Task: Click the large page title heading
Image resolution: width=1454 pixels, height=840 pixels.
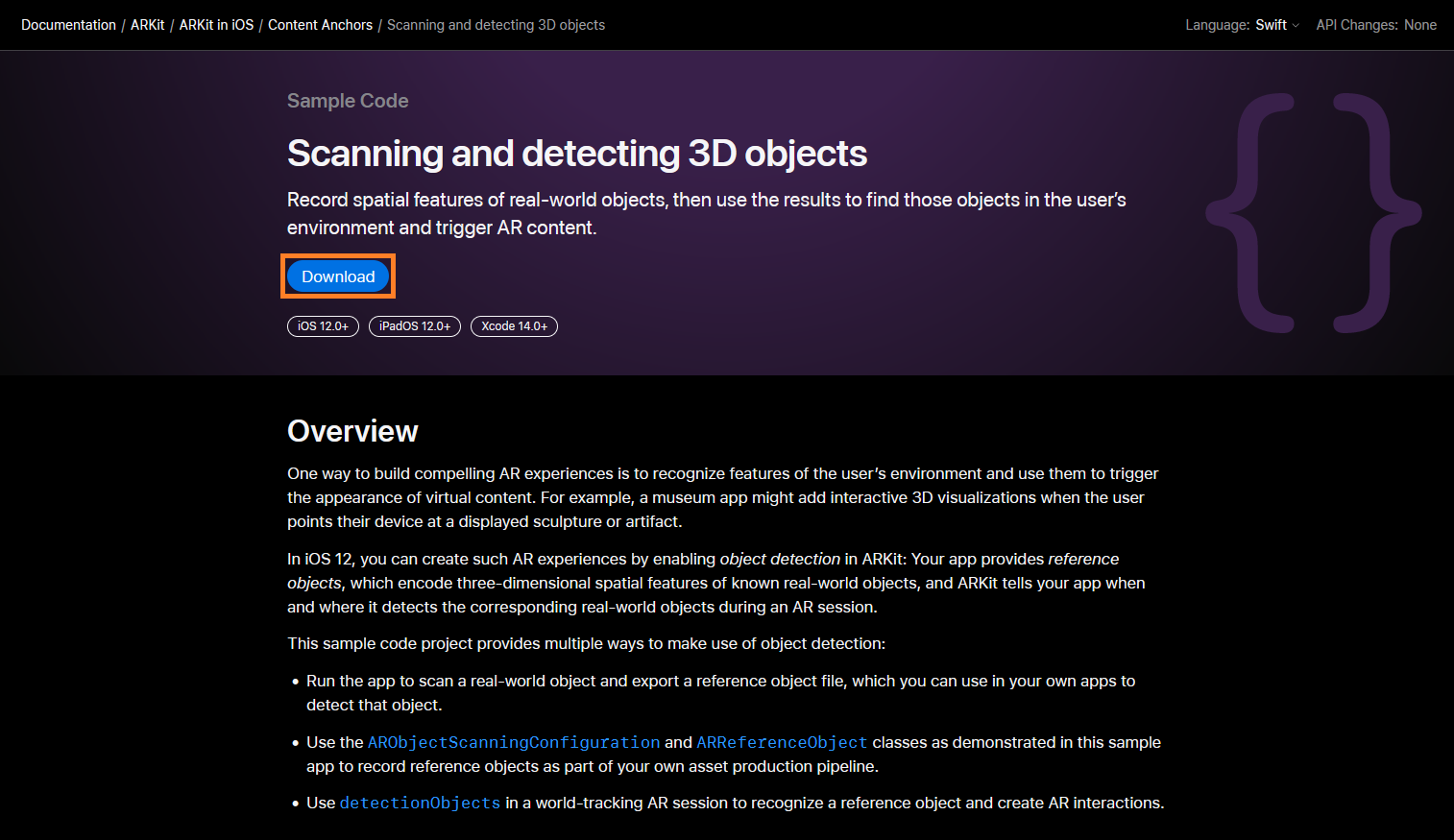Action: (576, 154)
